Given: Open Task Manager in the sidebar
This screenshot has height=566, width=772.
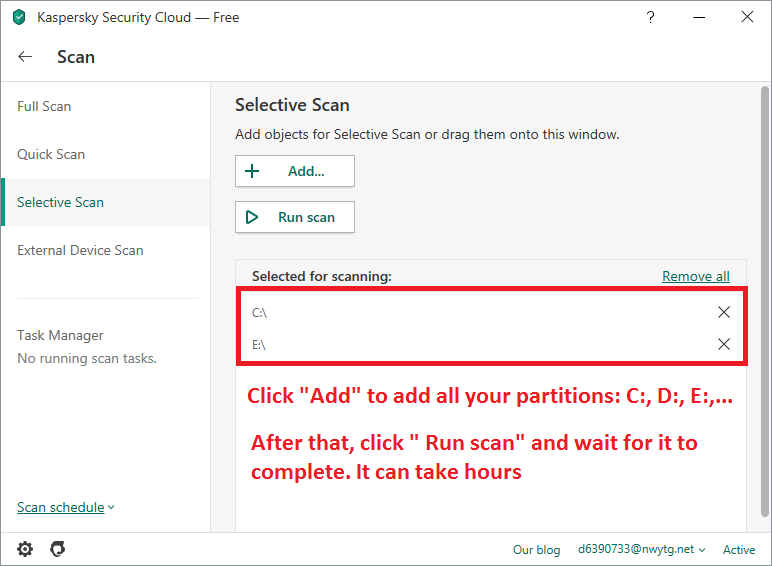Looking at the screenshot, I should pos(60,335).
